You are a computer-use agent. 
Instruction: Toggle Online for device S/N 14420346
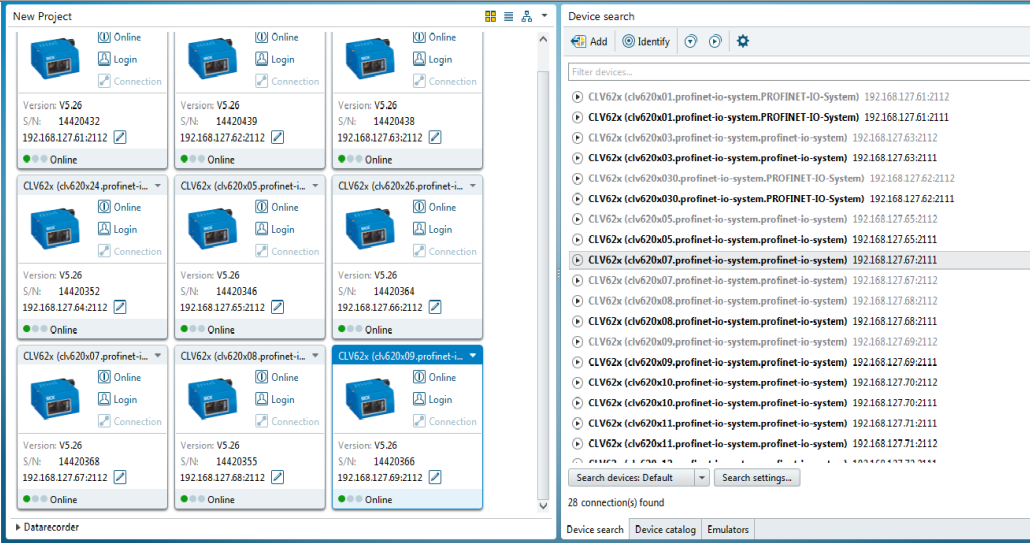[277, 207]
